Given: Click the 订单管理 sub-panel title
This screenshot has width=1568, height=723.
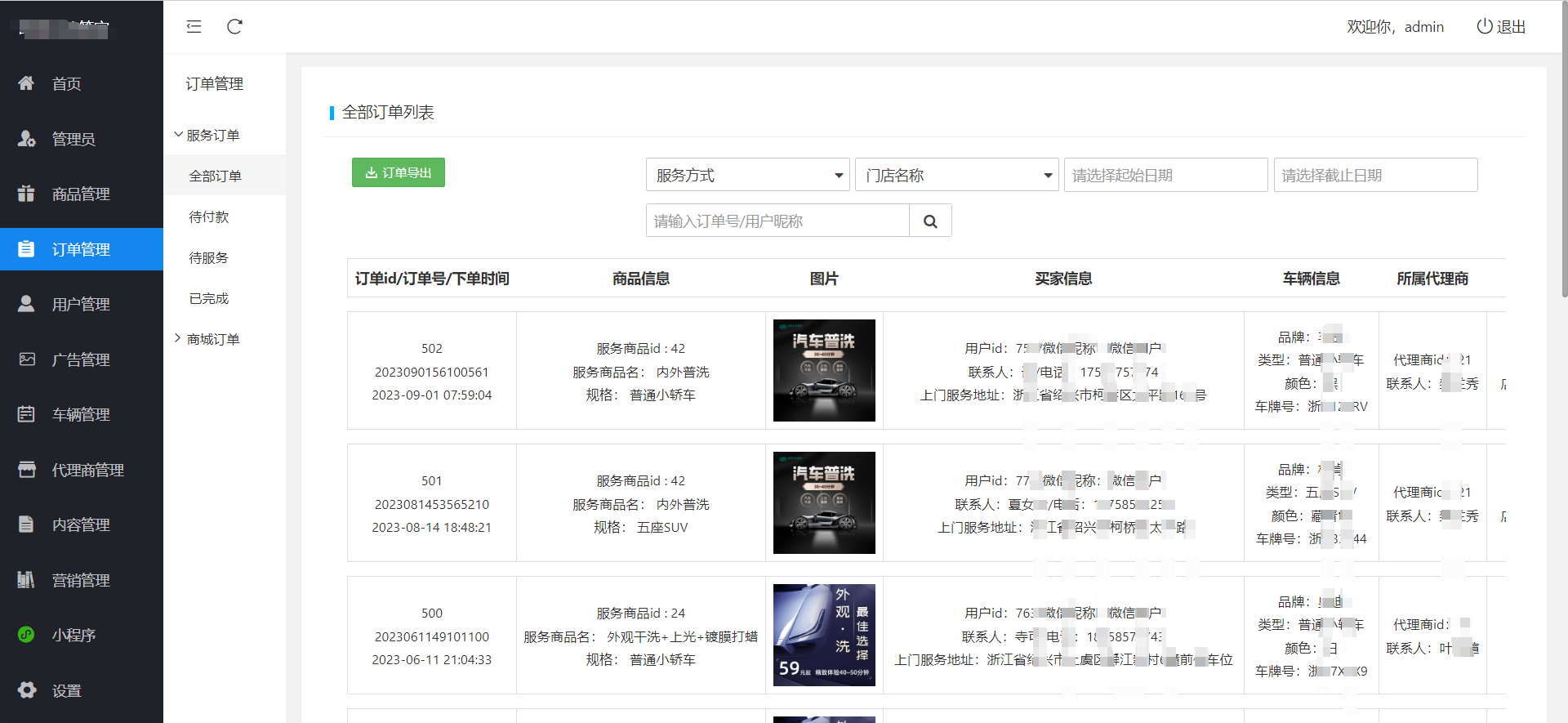Looking at the screenshot, I should [x=215, y=83].
